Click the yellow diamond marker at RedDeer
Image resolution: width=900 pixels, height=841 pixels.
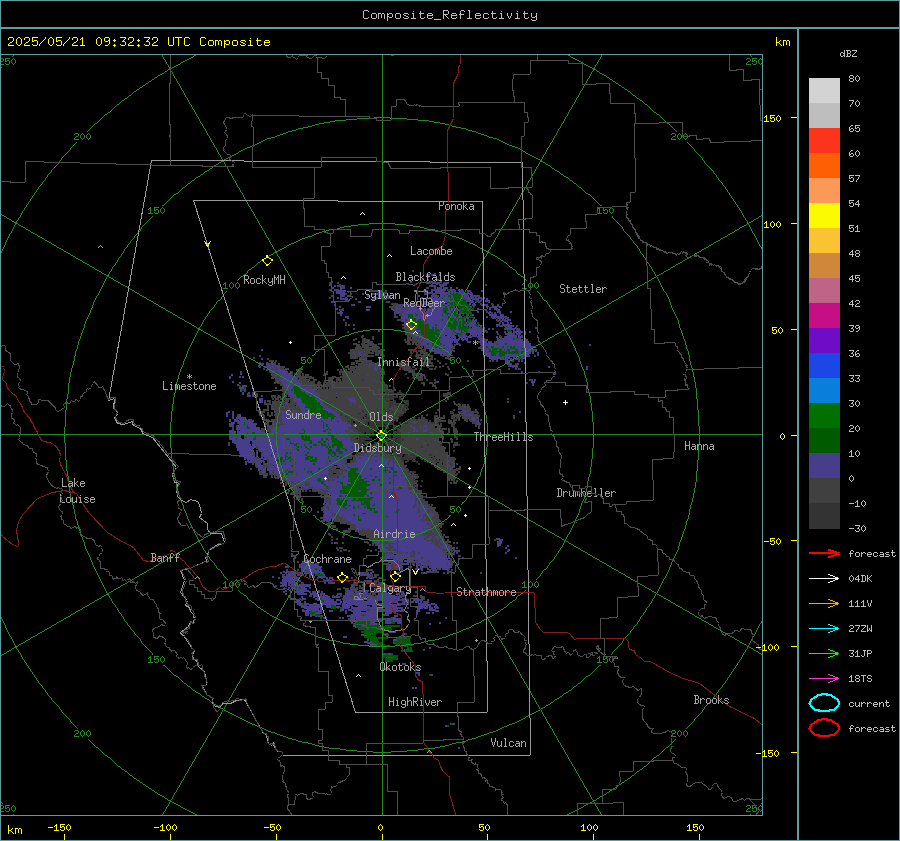pyautogui.click(x=412, y=325)
